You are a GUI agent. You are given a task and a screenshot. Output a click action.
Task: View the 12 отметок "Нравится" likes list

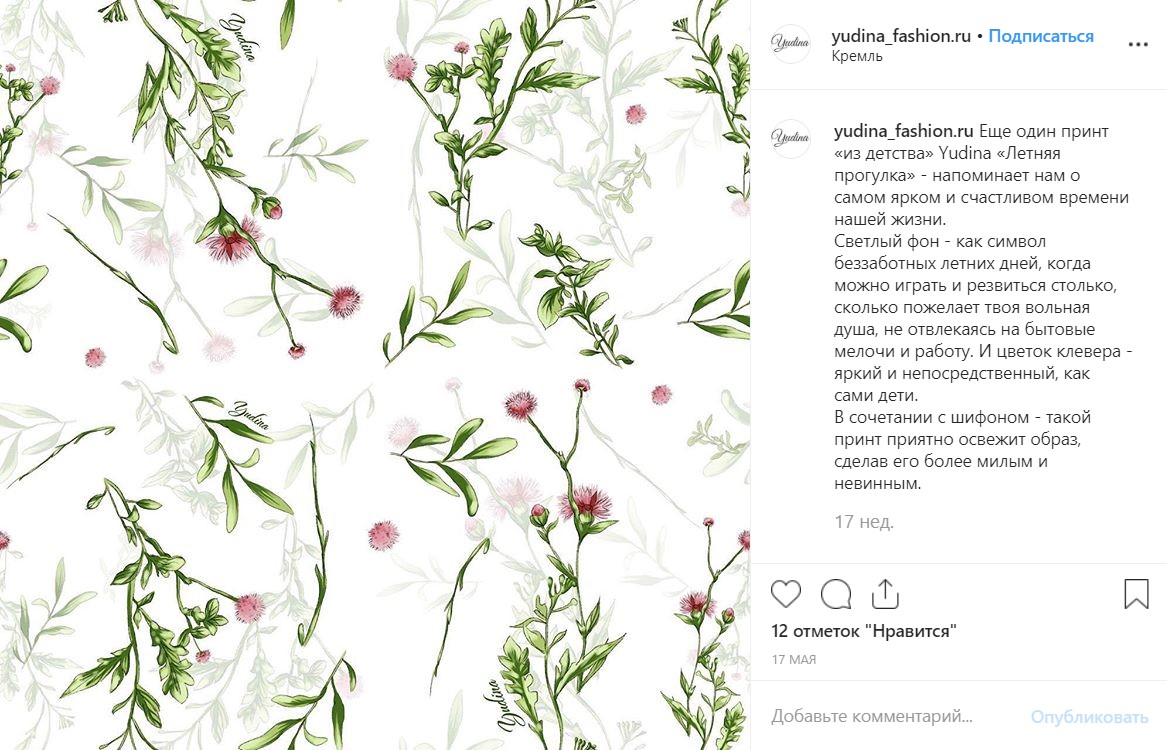point(863,631)
